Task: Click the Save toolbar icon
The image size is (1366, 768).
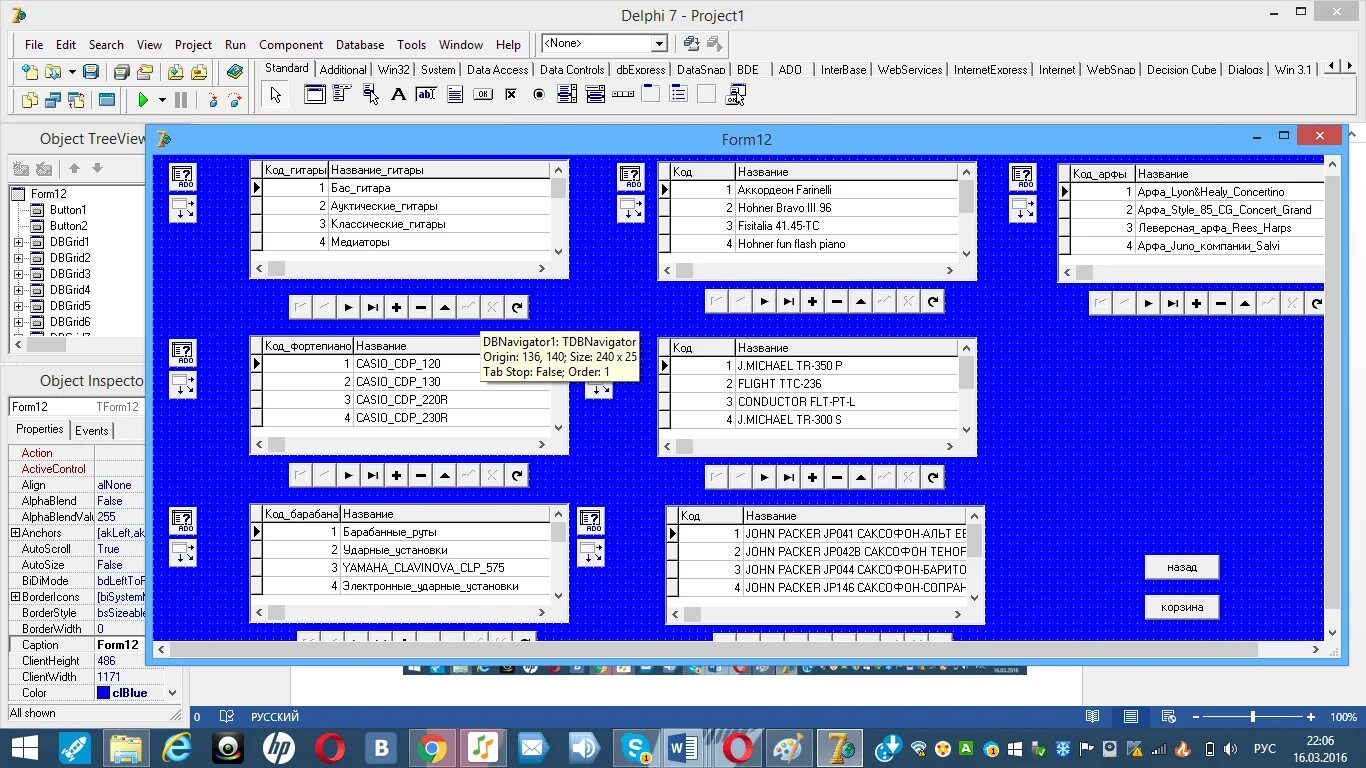Action: click(x=91, y=72)
